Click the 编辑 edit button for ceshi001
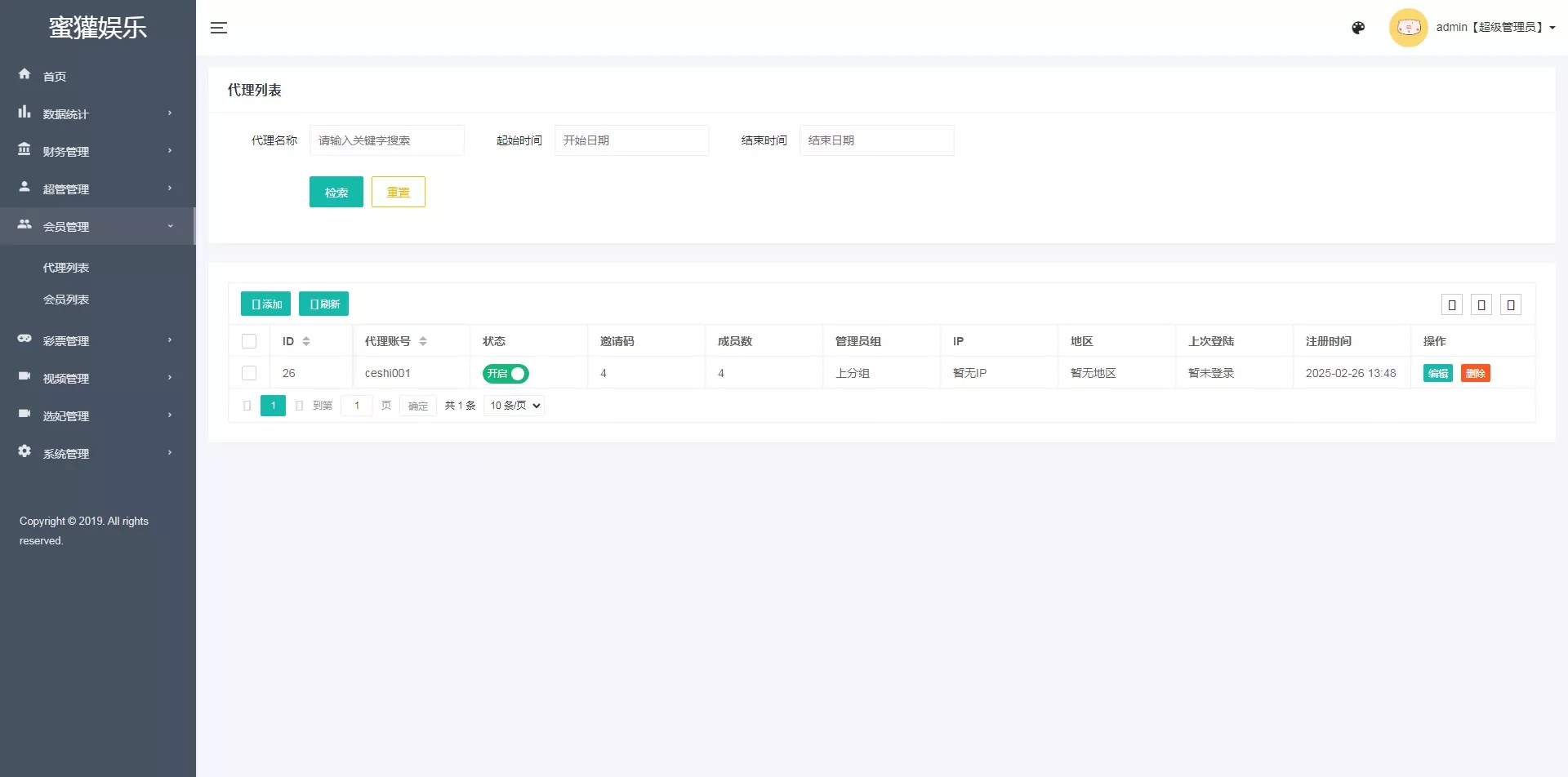The width and height of the screenshot is (1568, 777). (1437, 373)
